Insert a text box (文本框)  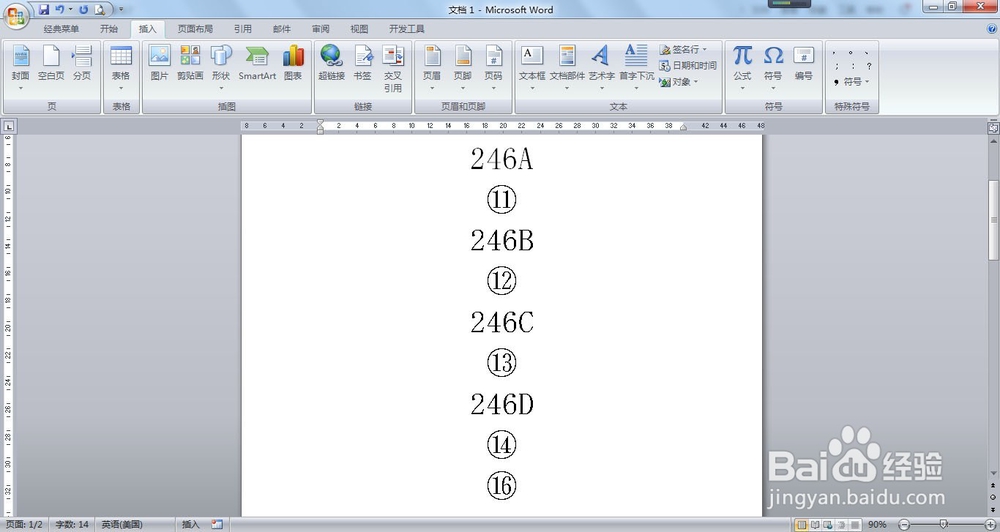532,67
